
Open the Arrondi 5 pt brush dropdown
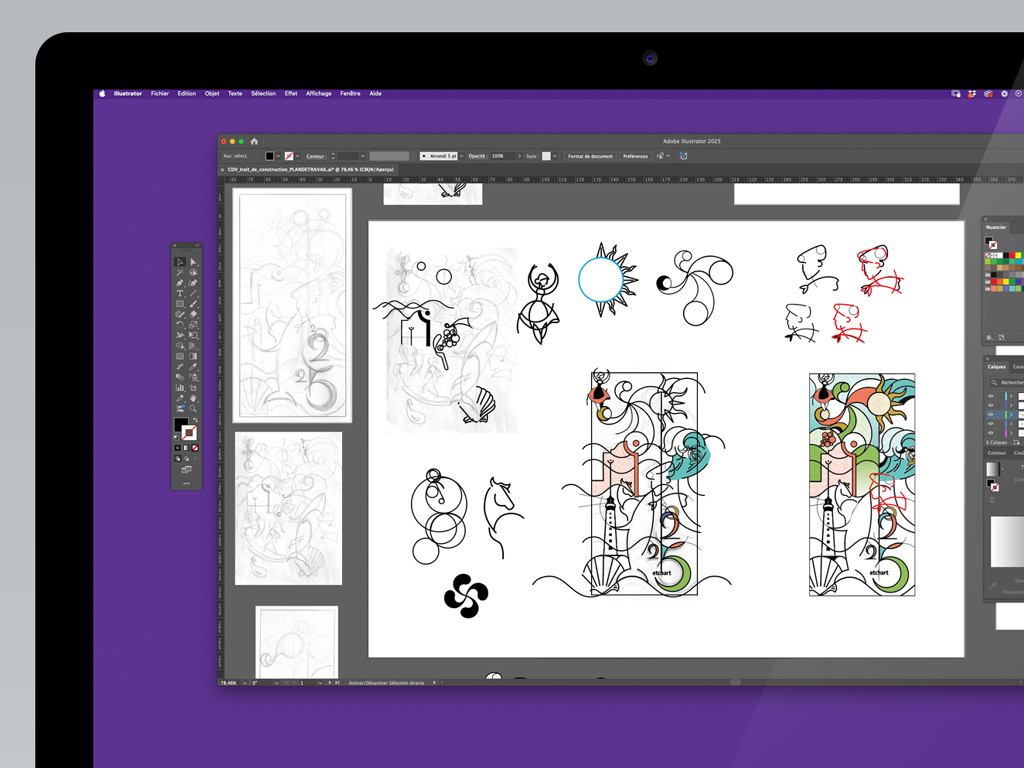pos(462,156)
